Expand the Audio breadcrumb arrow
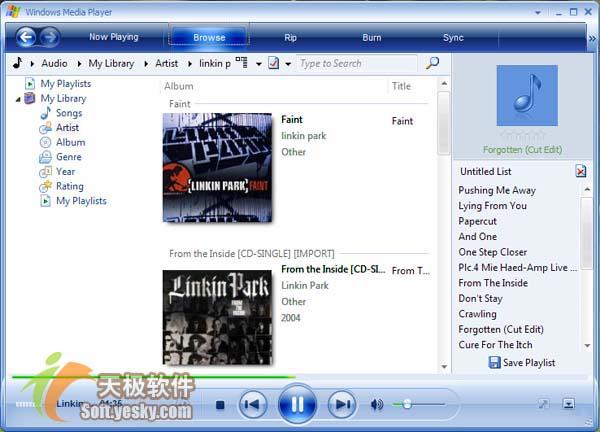The image size is (600, 432). click(33, 64)
